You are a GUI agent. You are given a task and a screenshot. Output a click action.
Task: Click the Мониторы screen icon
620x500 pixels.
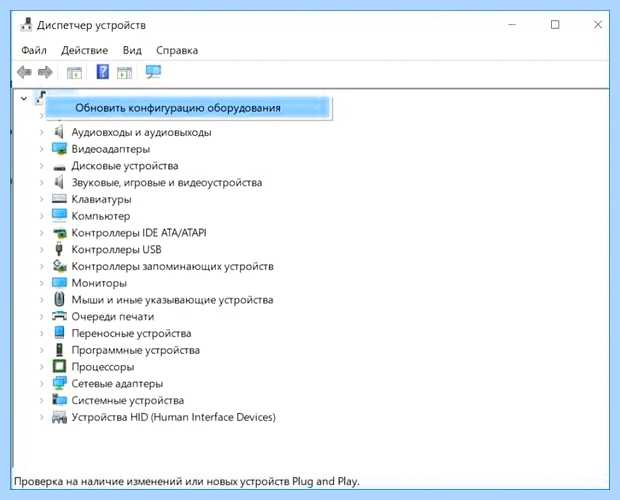59,283
